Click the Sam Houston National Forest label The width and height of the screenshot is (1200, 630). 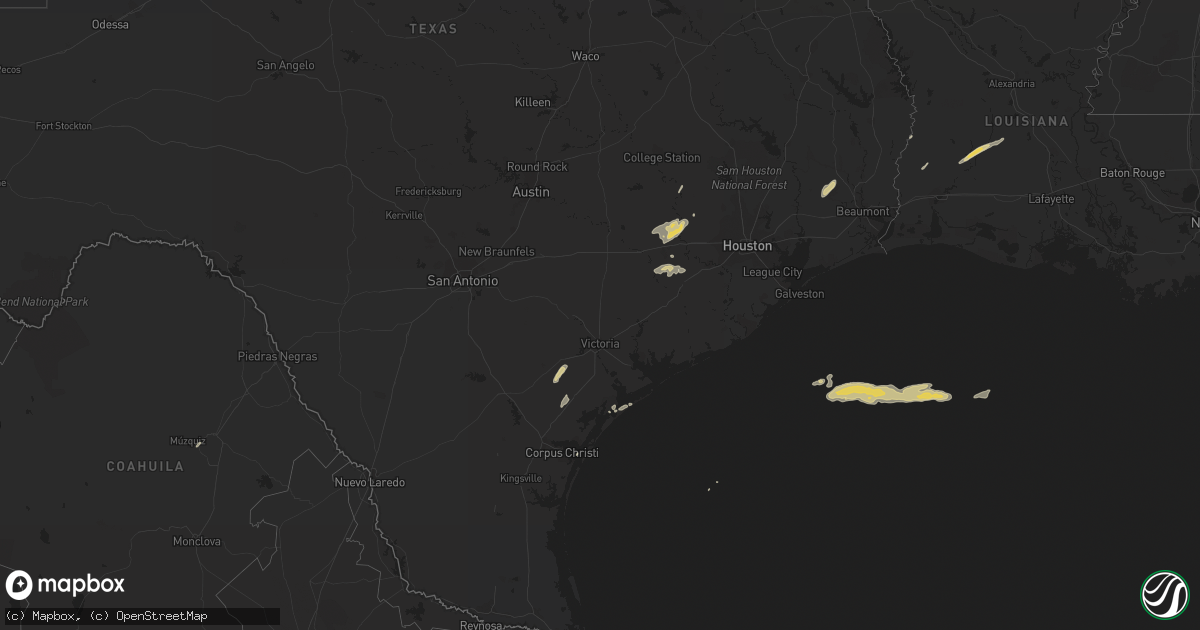pyautogui.click(x=749, y=178)
